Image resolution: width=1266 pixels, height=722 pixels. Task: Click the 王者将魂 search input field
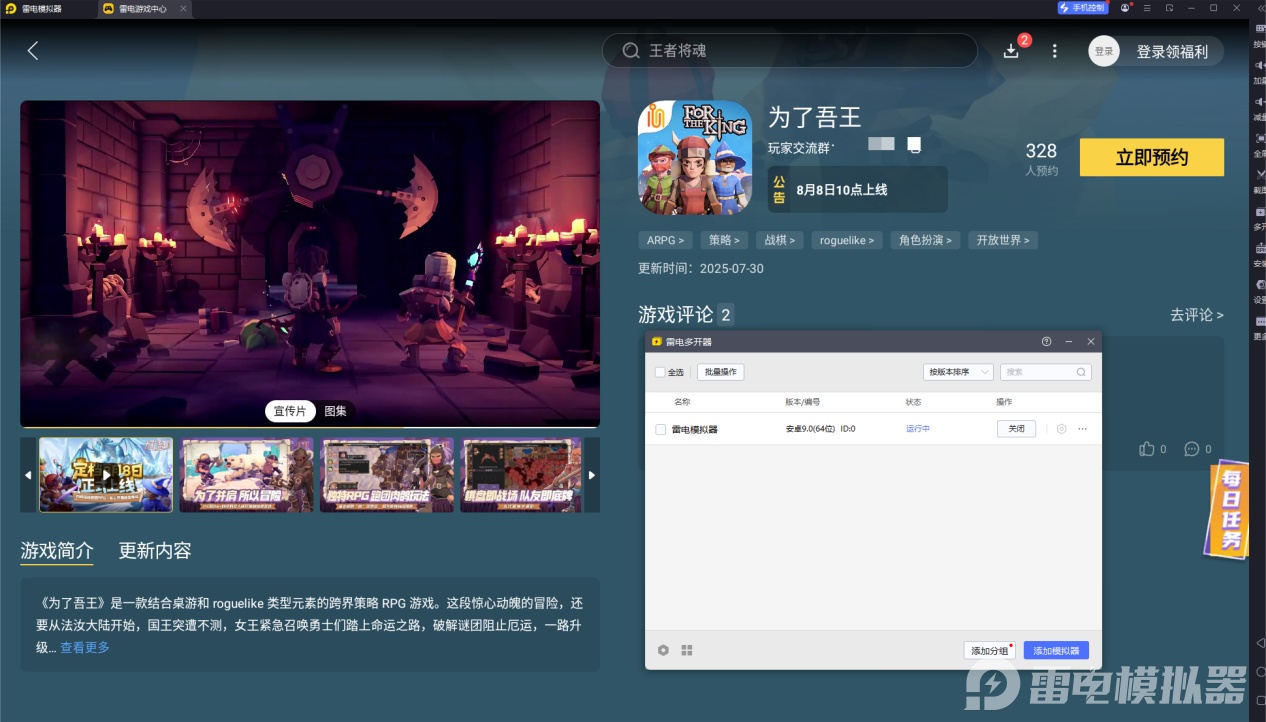click(790, 50)
